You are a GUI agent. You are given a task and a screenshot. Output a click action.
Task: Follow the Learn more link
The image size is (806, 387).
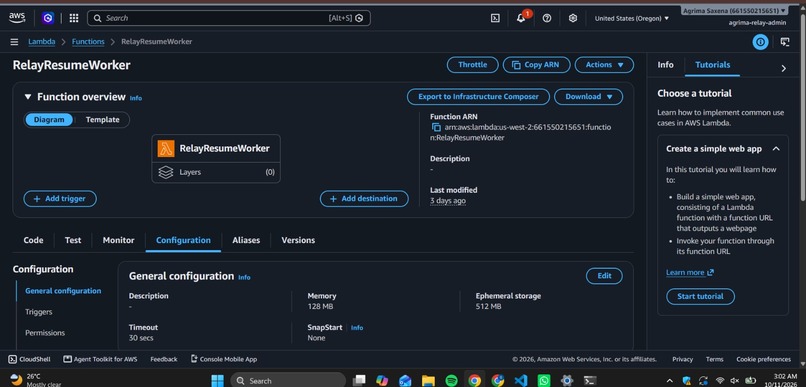pos(690,272)
